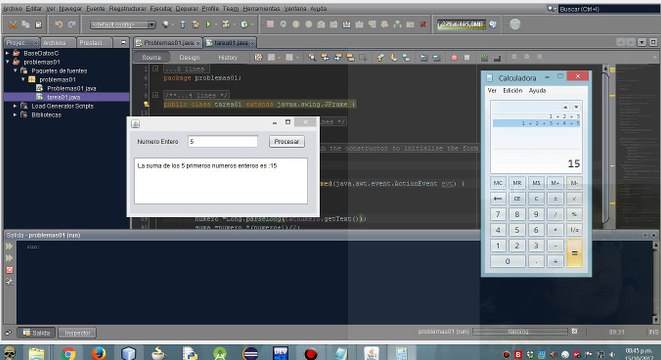The width and height of the screenshot is (661, 360).
Task: Click the Profile Project toolbar icon
Action: coord(244,25)
